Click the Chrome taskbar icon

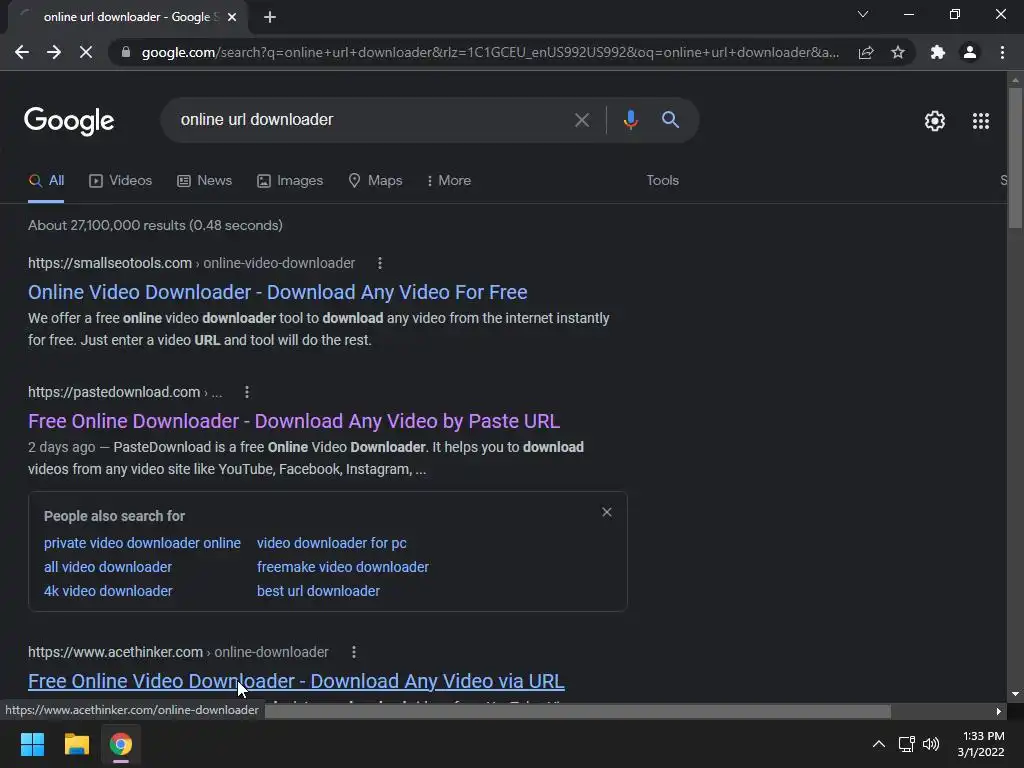121,744
